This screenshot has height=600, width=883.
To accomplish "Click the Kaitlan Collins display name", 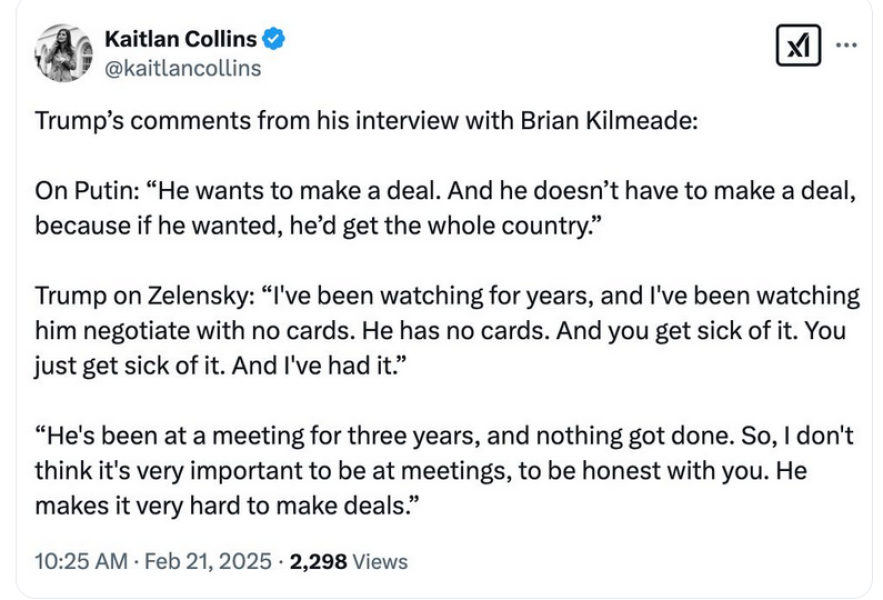I will (x=180, y=40).
